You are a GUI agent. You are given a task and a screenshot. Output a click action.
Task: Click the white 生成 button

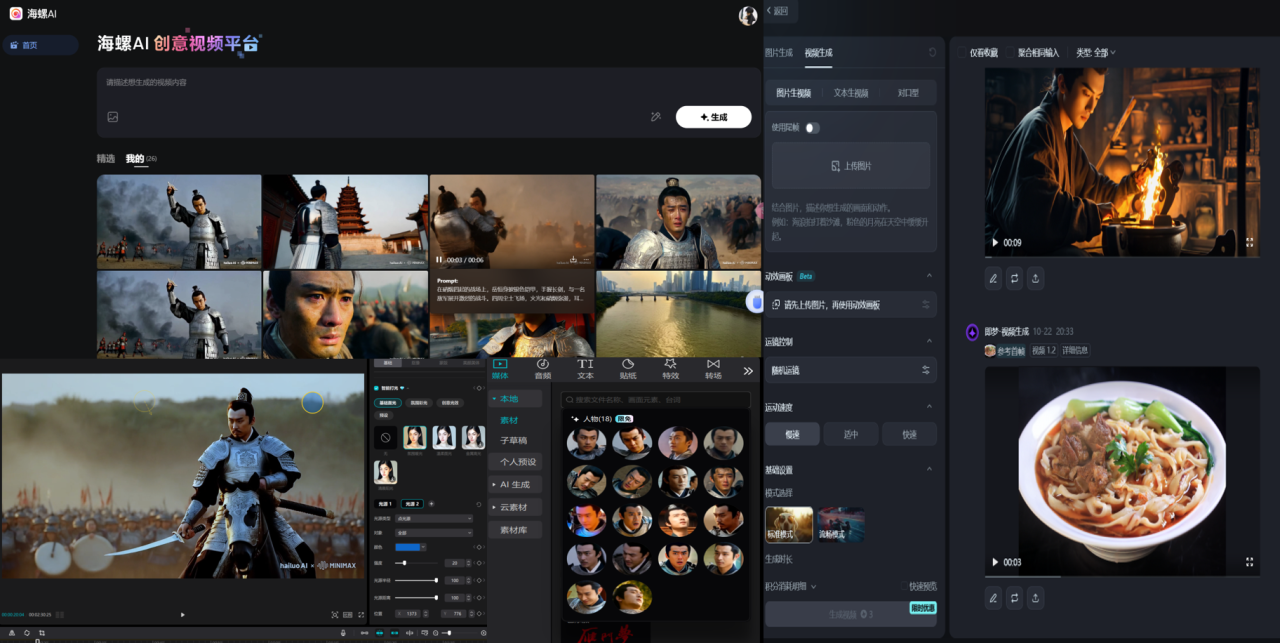(713, 117)
